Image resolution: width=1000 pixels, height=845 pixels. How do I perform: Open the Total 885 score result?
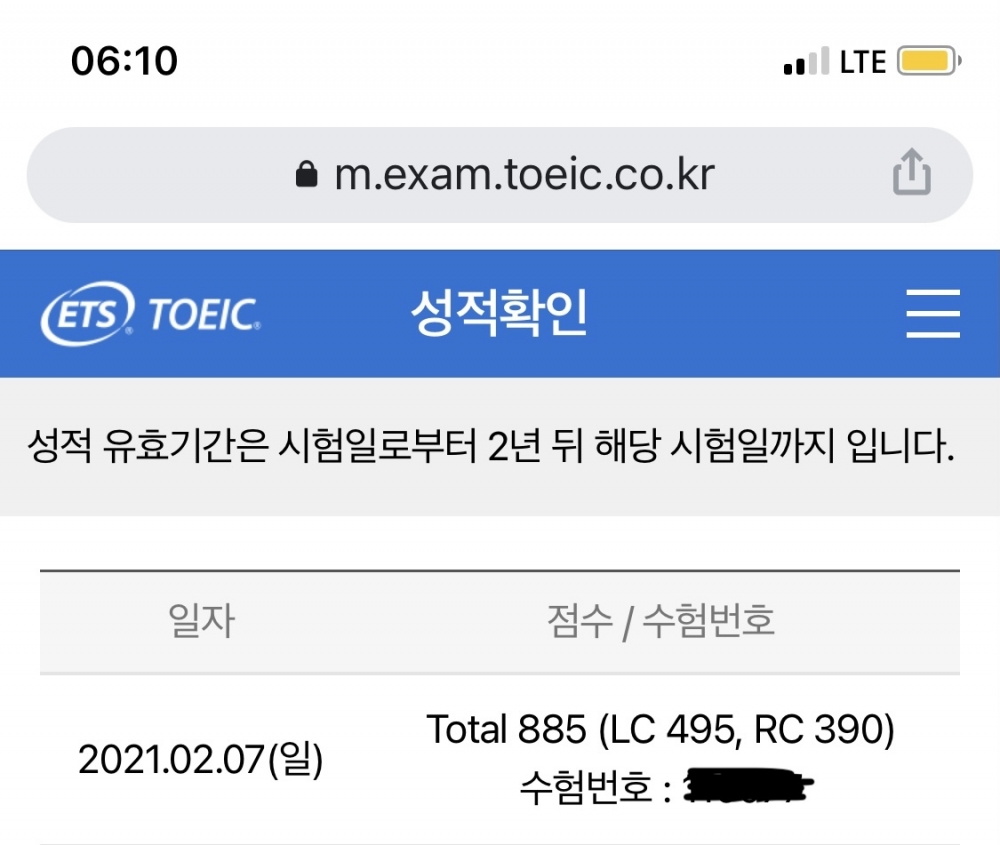point(661,729)
